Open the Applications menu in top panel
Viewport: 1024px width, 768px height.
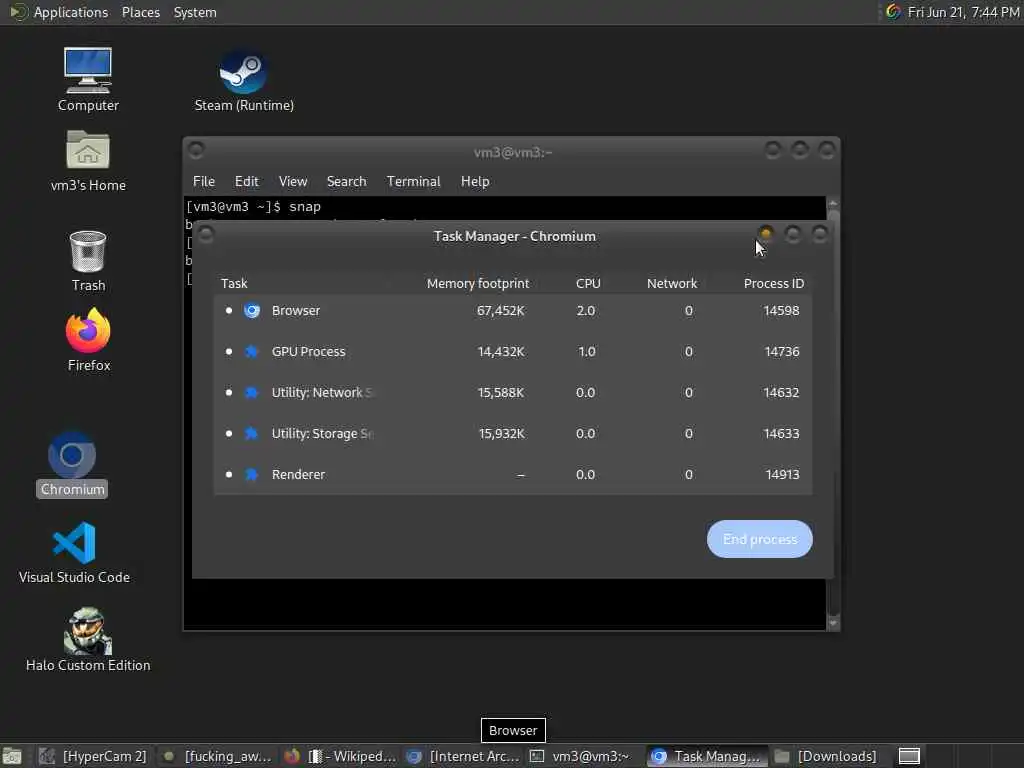[x=71, y=12]
